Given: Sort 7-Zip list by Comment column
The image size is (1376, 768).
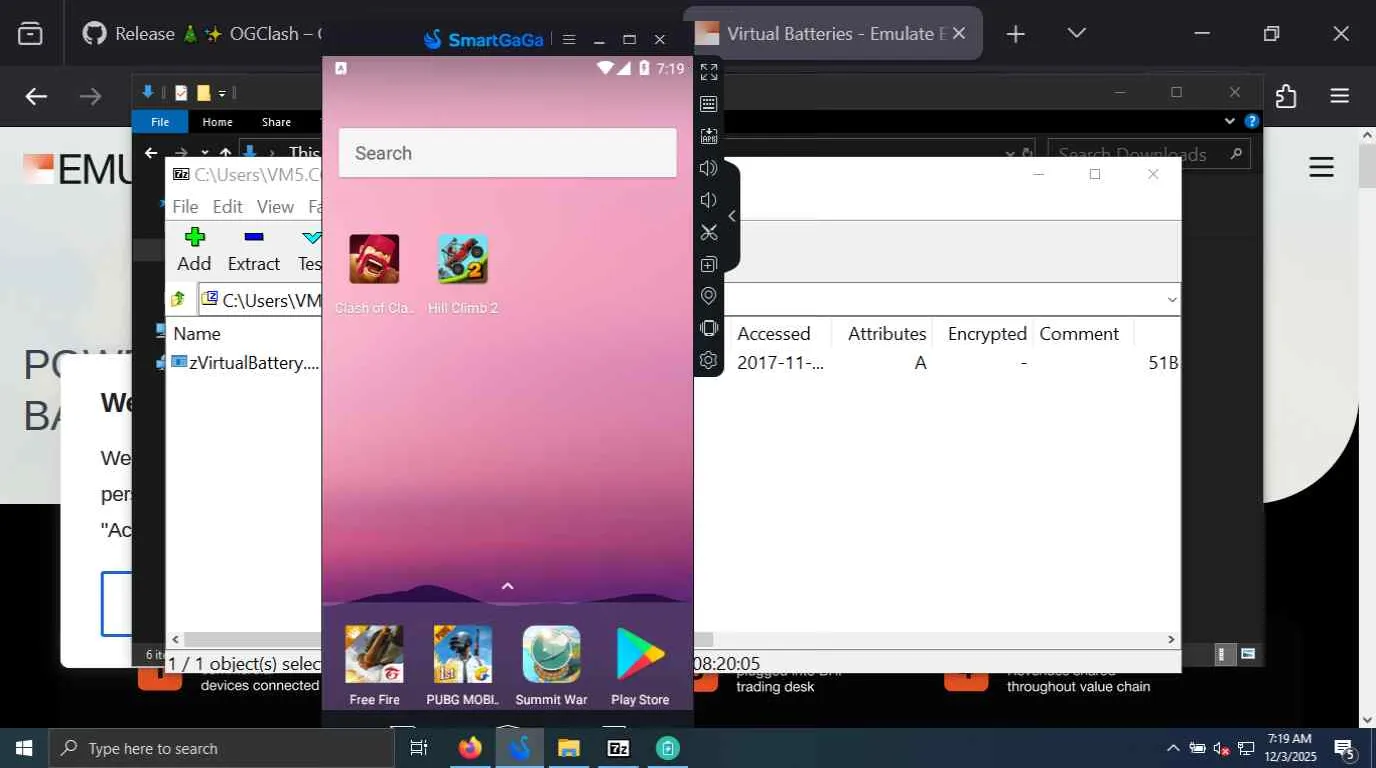Looking at the screenshot, I should click(1079, 334).
